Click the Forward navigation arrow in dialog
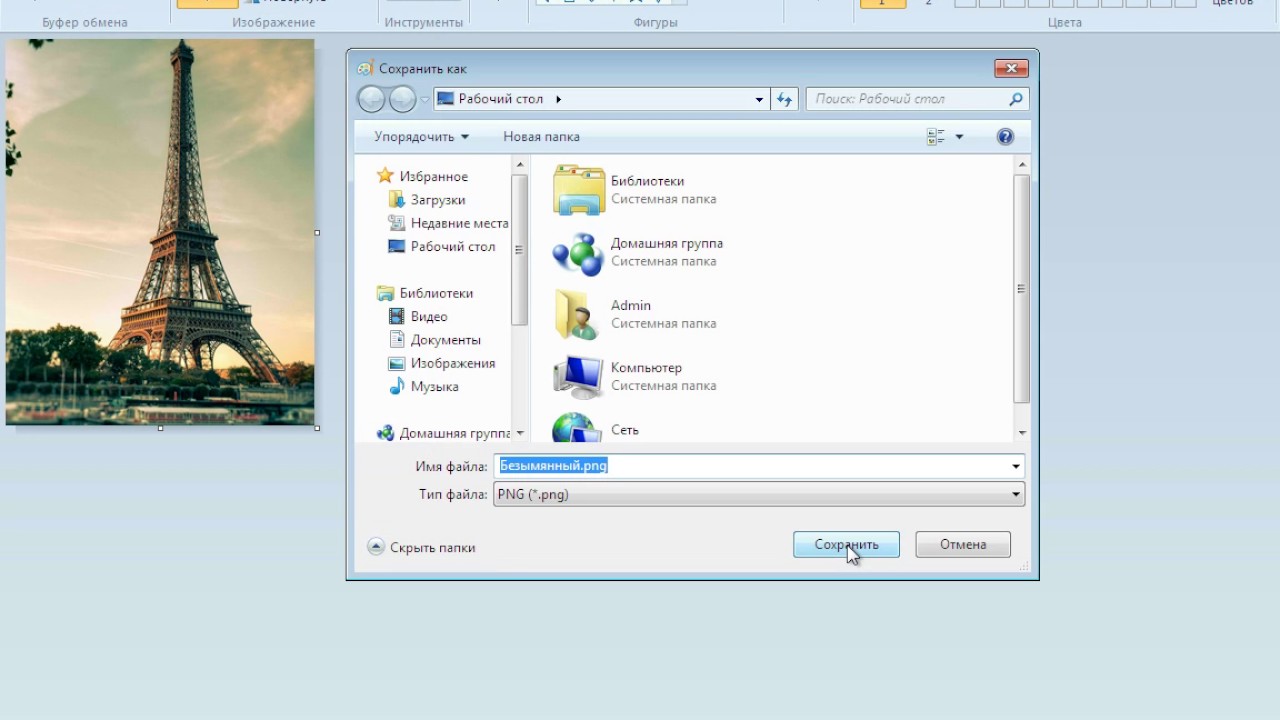1280x720 pixels. (x=402, y=99)
